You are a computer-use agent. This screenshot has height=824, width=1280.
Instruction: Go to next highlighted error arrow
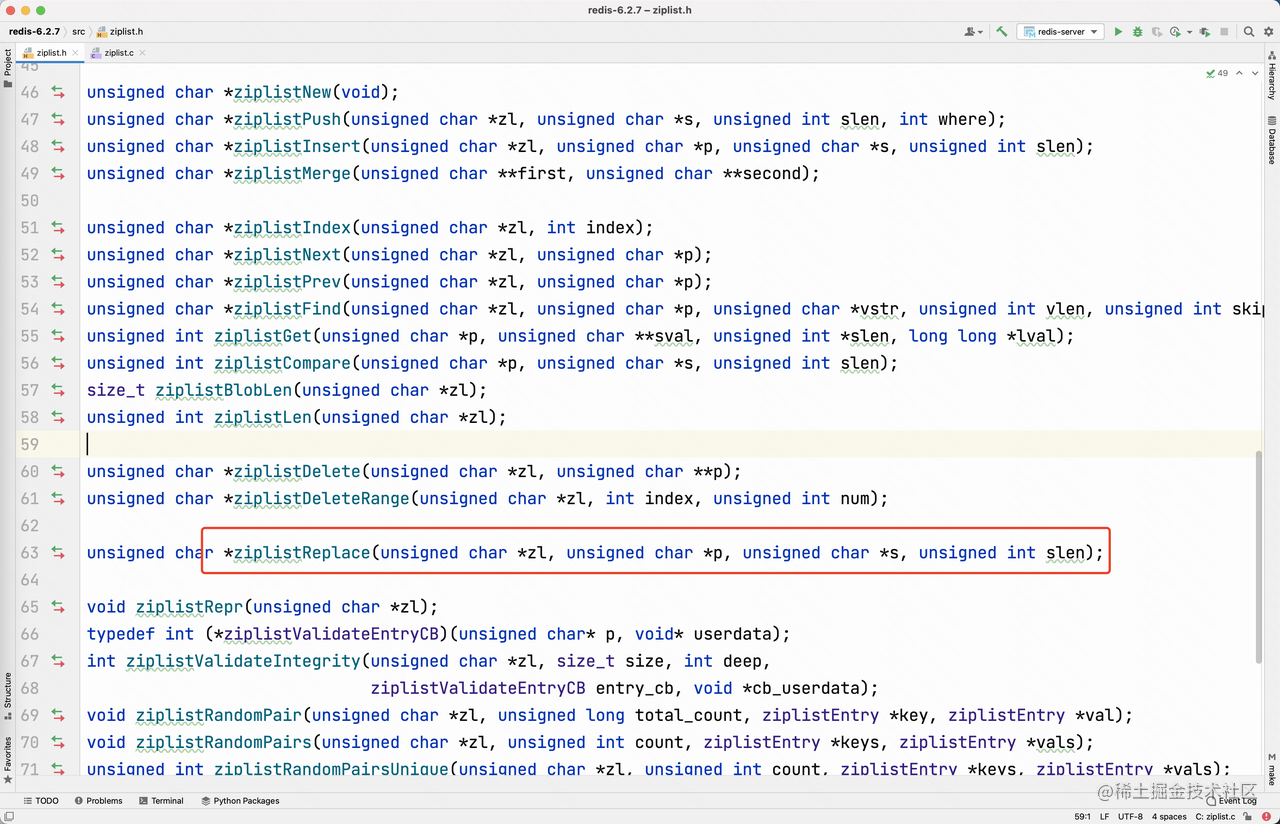[1255, 73]
